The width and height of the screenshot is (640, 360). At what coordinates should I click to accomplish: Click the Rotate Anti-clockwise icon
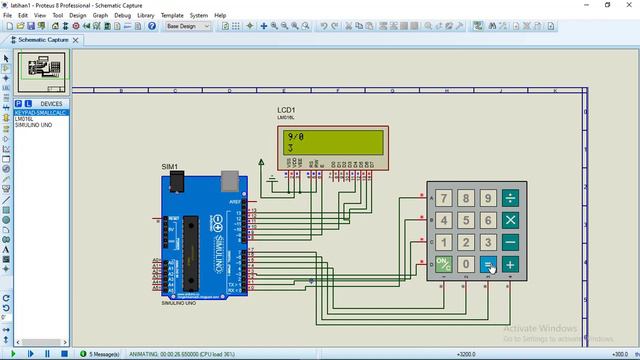pyautogui.click(x=6, y=308)
